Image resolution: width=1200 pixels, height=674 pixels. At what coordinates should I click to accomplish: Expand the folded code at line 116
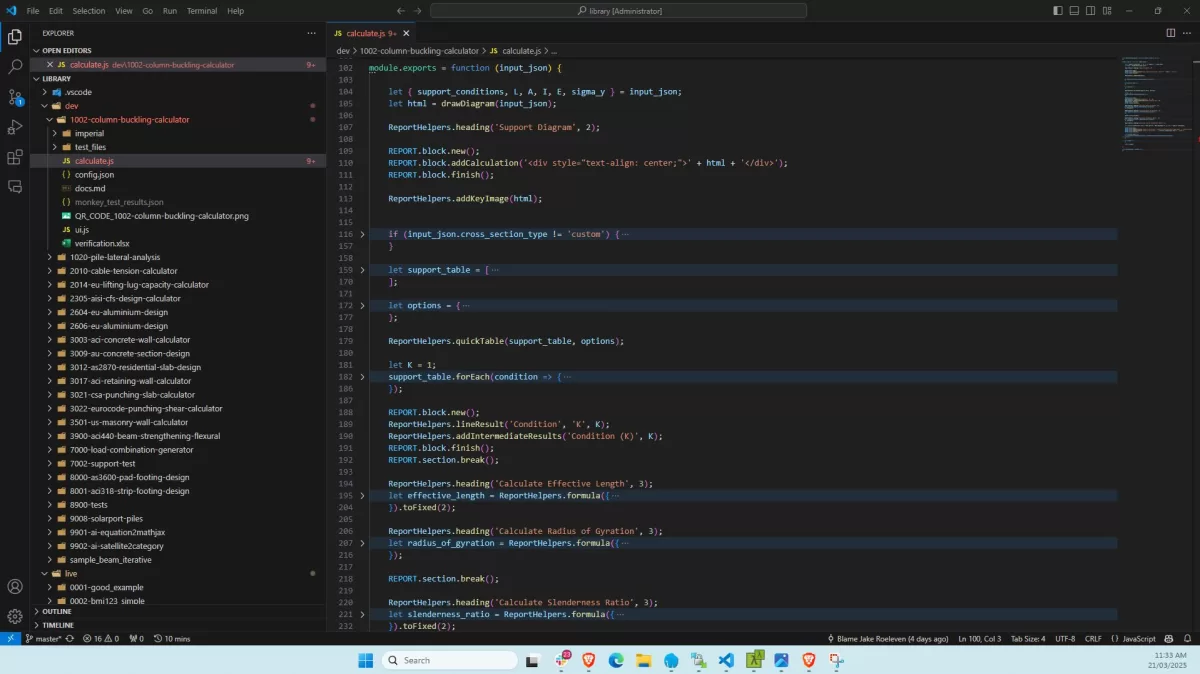(363, 234)
